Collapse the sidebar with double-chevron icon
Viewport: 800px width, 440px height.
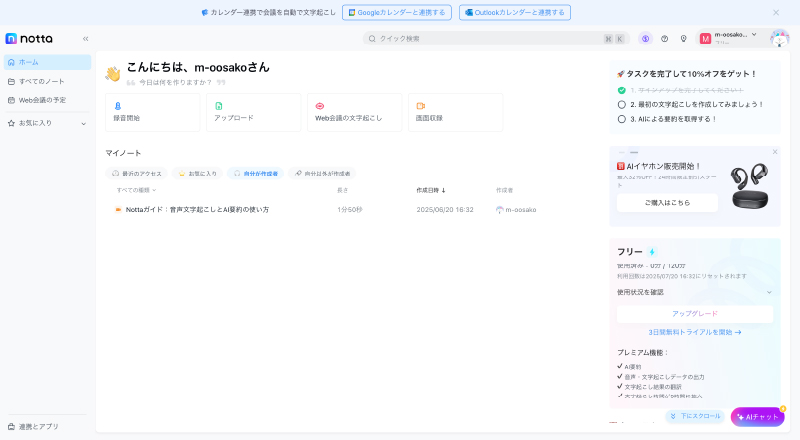86,39
